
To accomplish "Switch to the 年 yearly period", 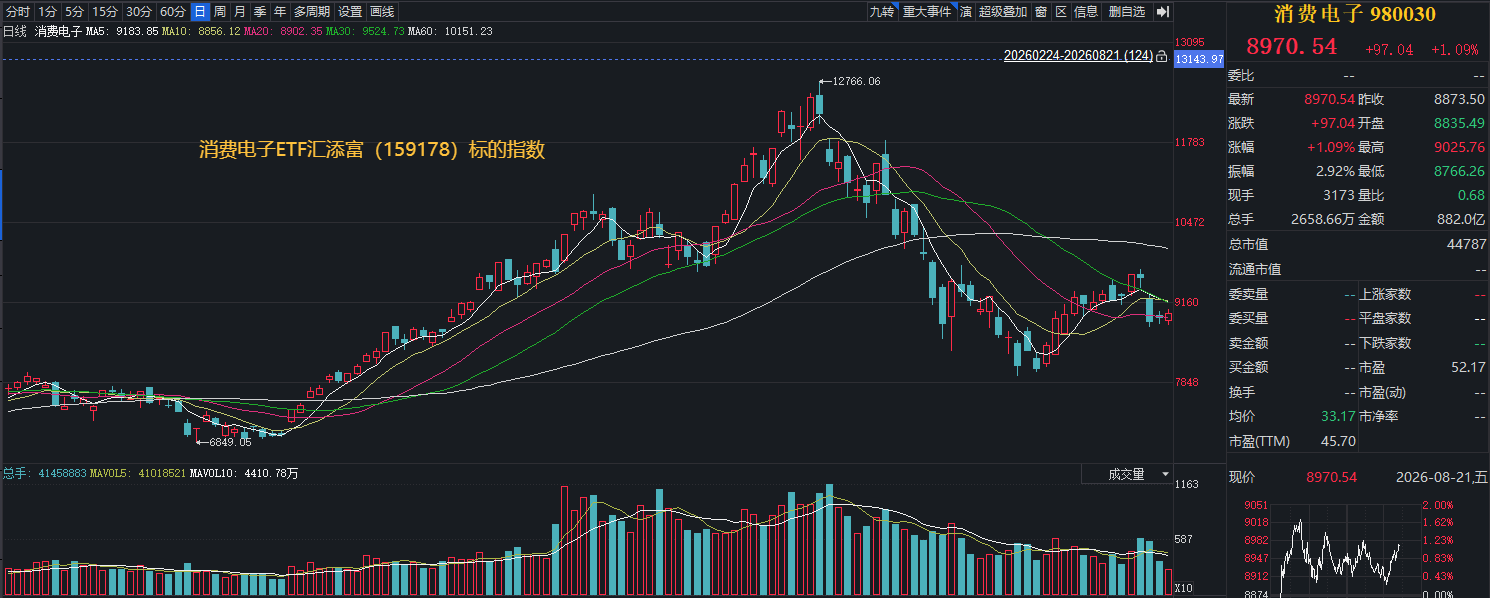I will (280, 12).
